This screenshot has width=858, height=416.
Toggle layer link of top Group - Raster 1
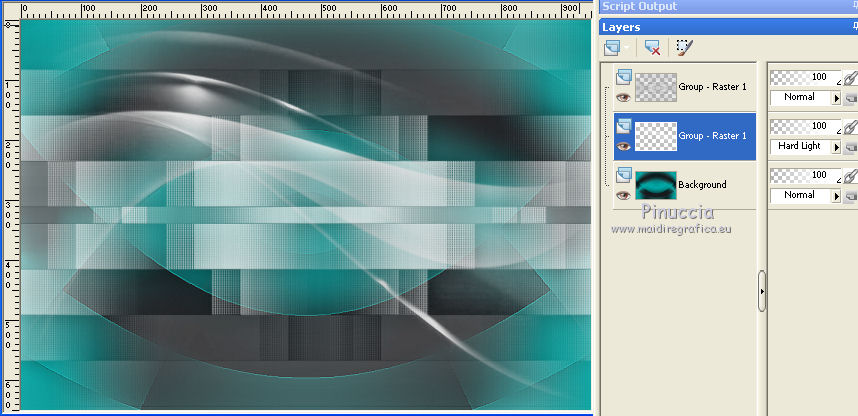850,78
